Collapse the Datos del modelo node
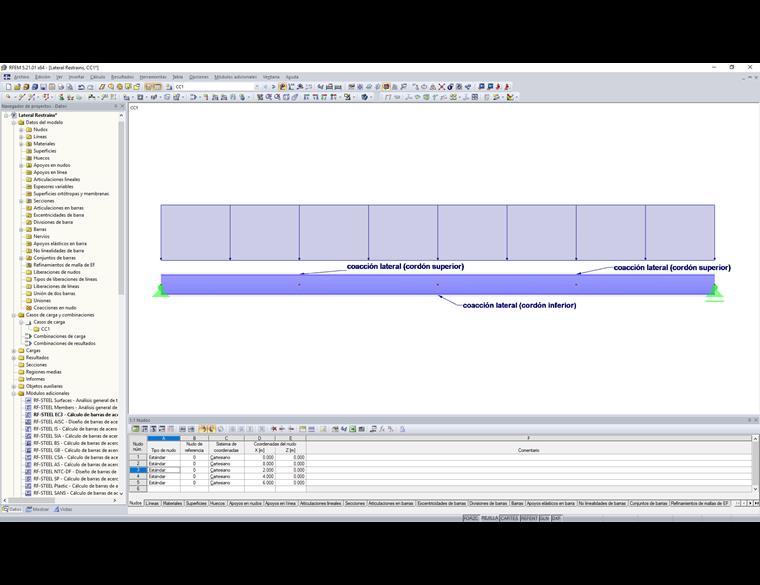 tap(14, 123)
